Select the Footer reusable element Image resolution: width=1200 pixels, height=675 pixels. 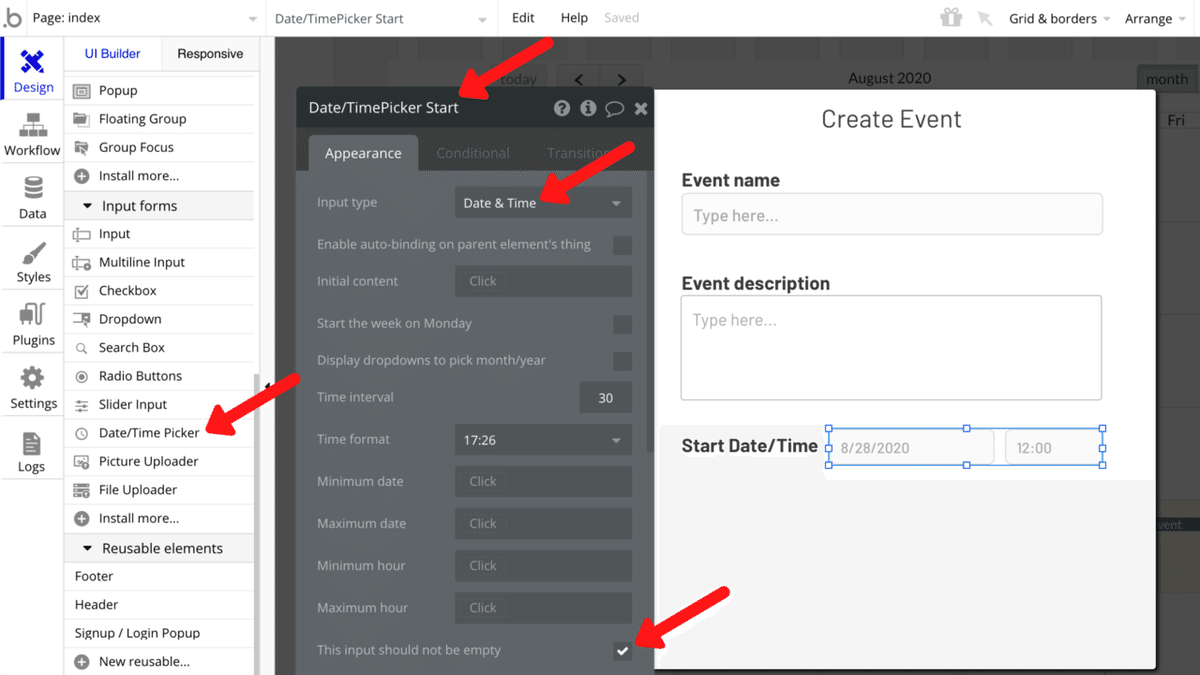[159, 577]
